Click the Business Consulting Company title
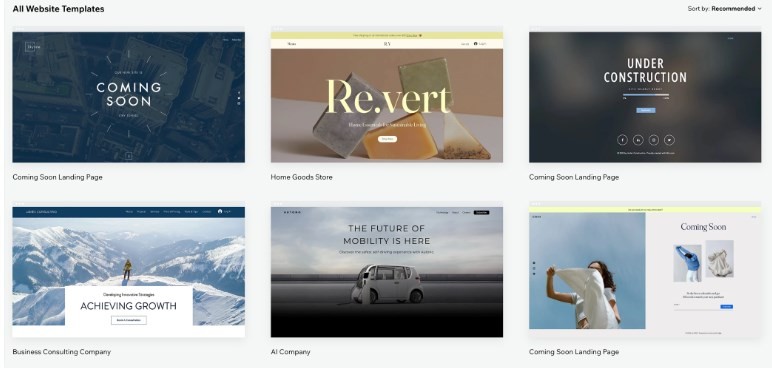 (x=62, y=352)
